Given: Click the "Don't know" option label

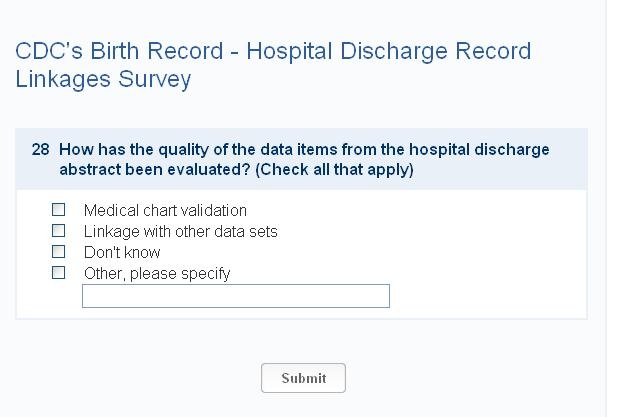Looking at the screenshot, I should coord(122,252).
